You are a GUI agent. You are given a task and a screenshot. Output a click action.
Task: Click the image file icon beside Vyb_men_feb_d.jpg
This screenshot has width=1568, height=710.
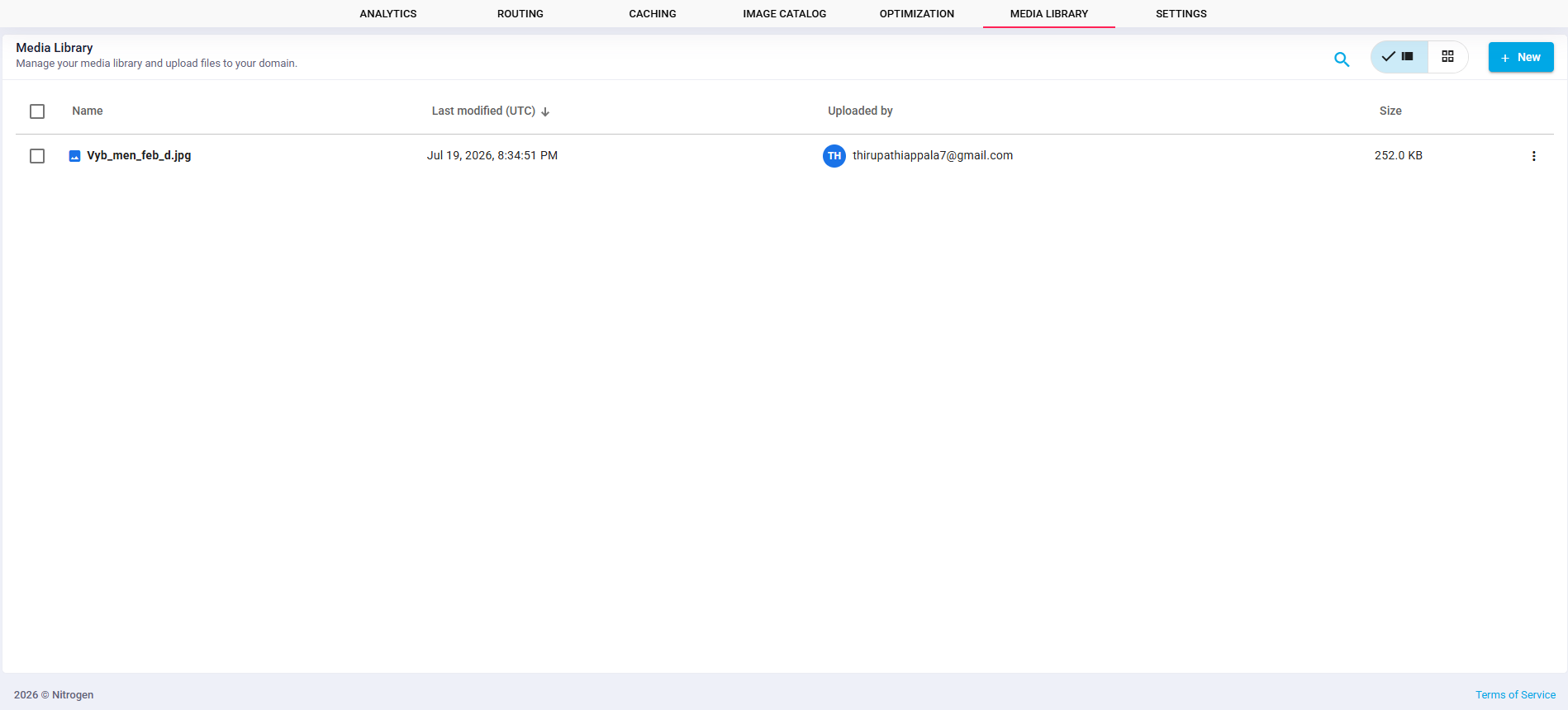[74, 156]
